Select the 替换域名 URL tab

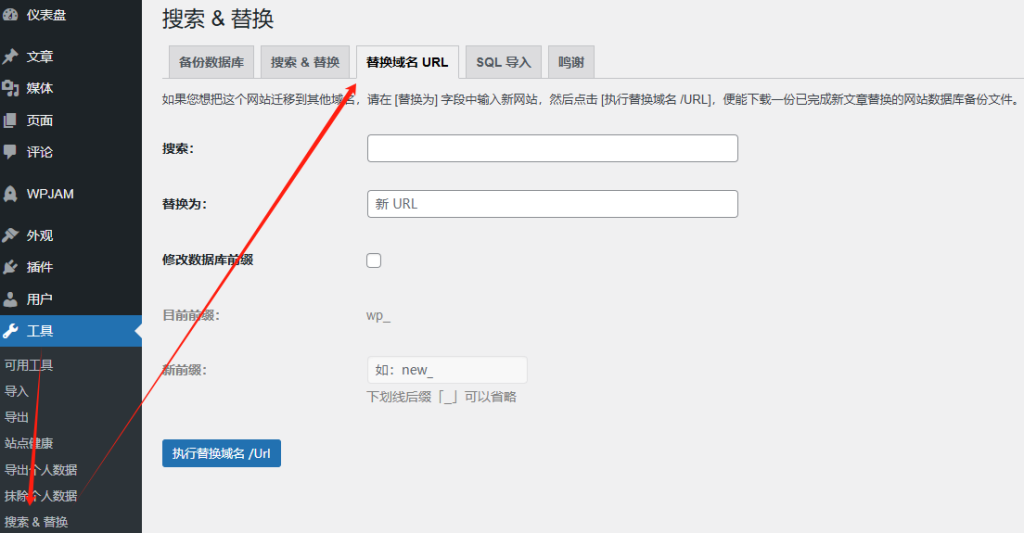click(407, 62)
